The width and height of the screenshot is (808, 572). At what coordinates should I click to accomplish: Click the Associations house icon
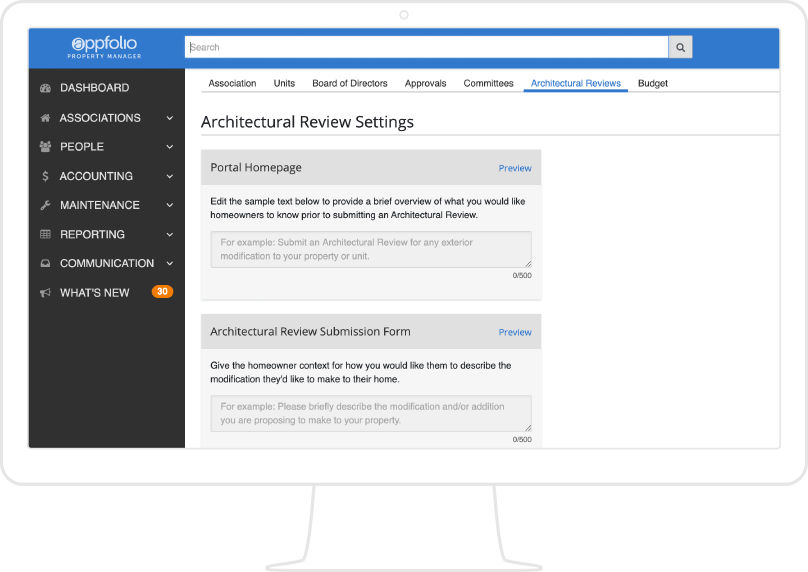(45, 118)
